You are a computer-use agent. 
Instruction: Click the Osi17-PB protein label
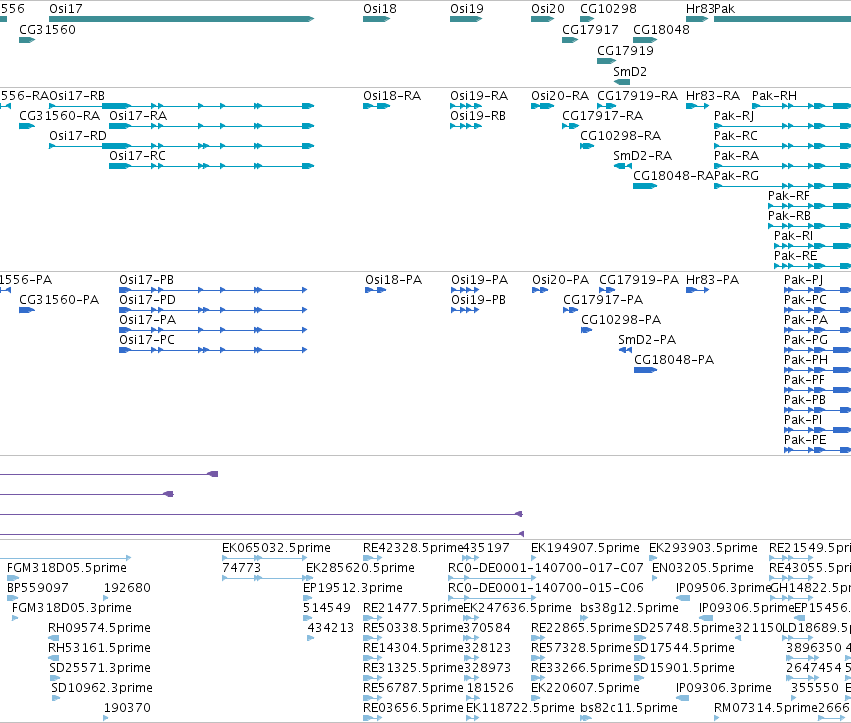pos(147,280)
